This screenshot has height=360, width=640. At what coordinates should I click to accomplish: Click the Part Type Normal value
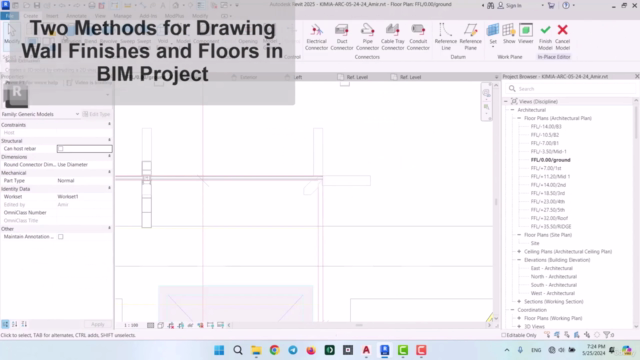click(84, 180)
